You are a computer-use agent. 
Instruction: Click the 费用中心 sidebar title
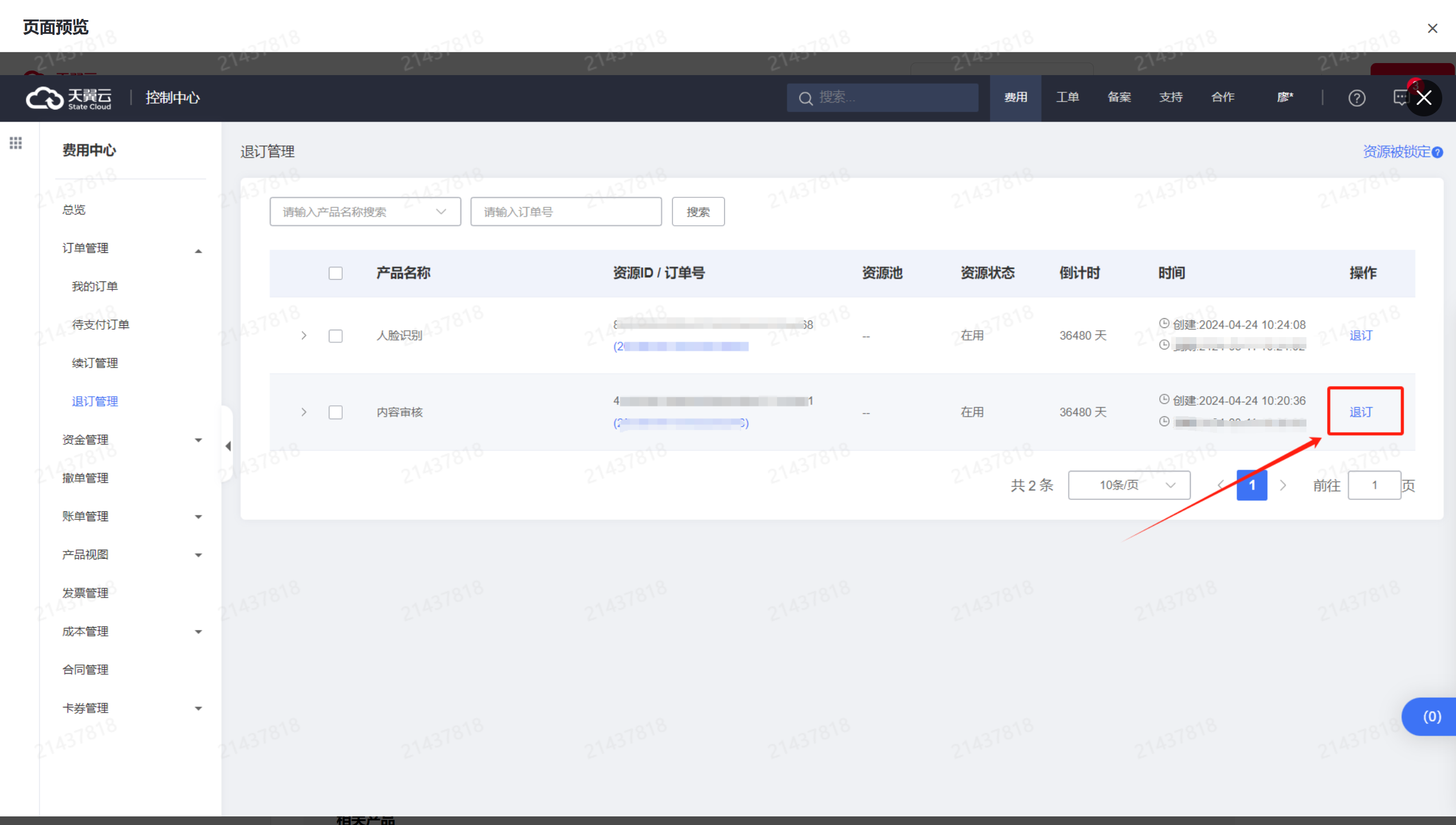[x=89, y=151]
